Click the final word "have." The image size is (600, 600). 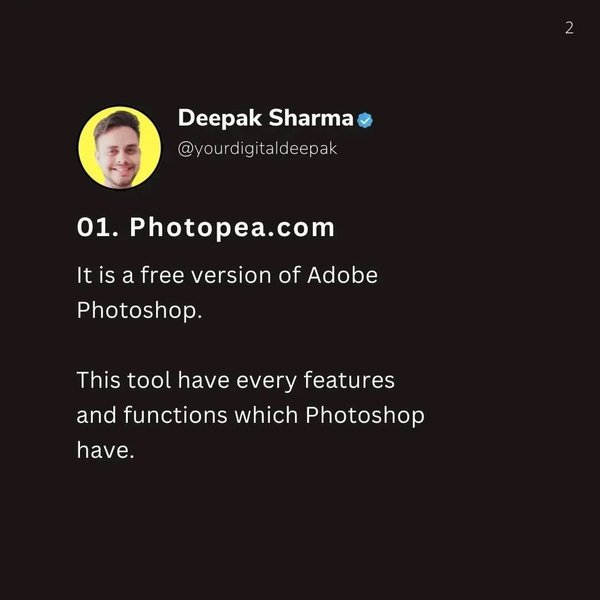(105, 450)
